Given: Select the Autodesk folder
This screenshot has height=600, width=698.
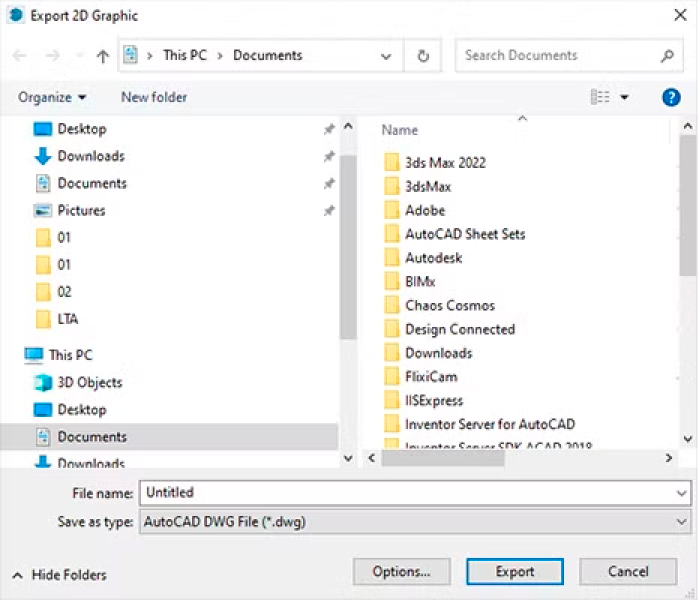Looking at the screenshot, I should click(422, 258).
